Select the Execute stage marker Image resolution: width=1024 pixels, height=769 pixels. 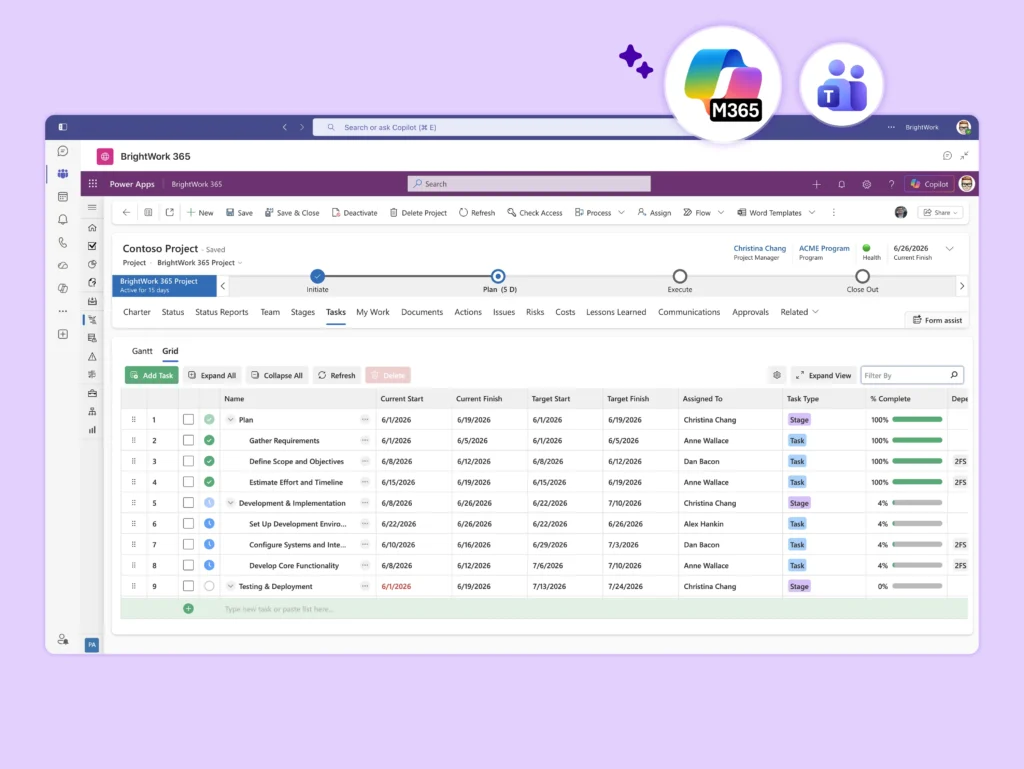[x=680, y=276]
